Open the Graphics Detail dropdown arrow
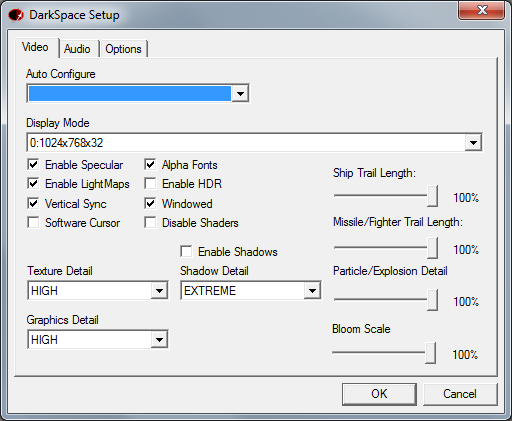 (x=159, y=340)
